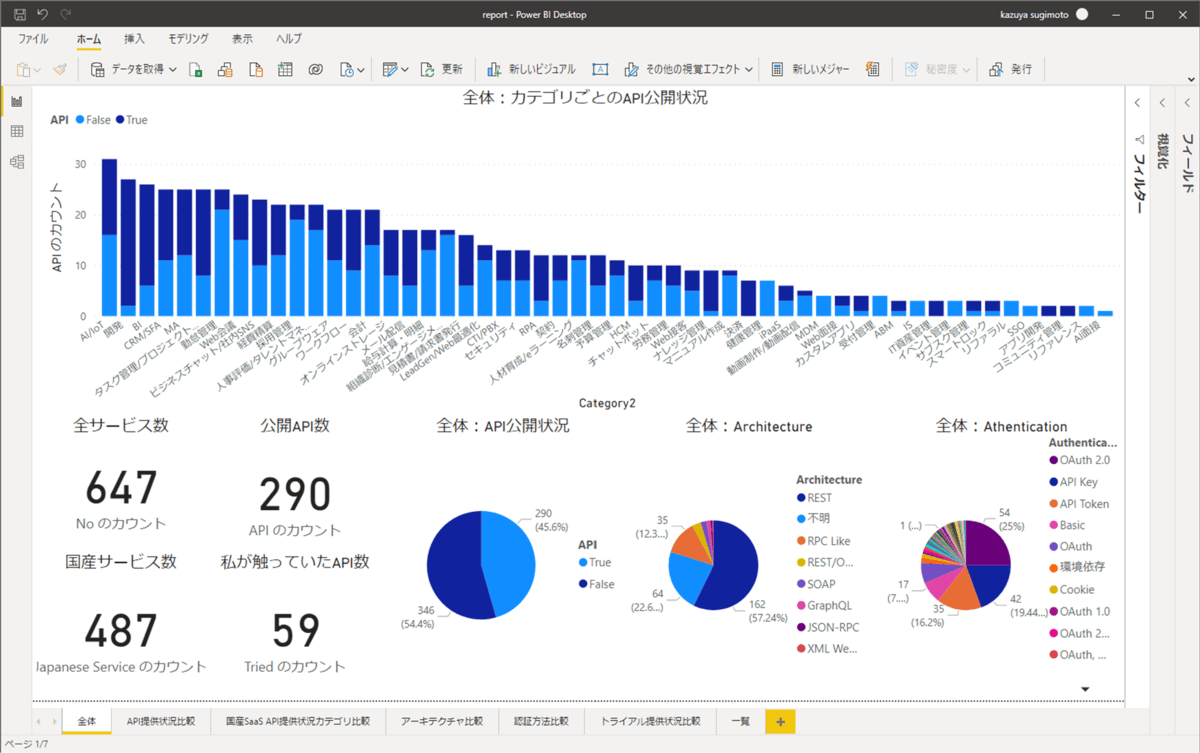Click the quick measure calculator icon
The height and width of the screenshot is (753, 1200).
pyautogui.click(x=873, y=69)
